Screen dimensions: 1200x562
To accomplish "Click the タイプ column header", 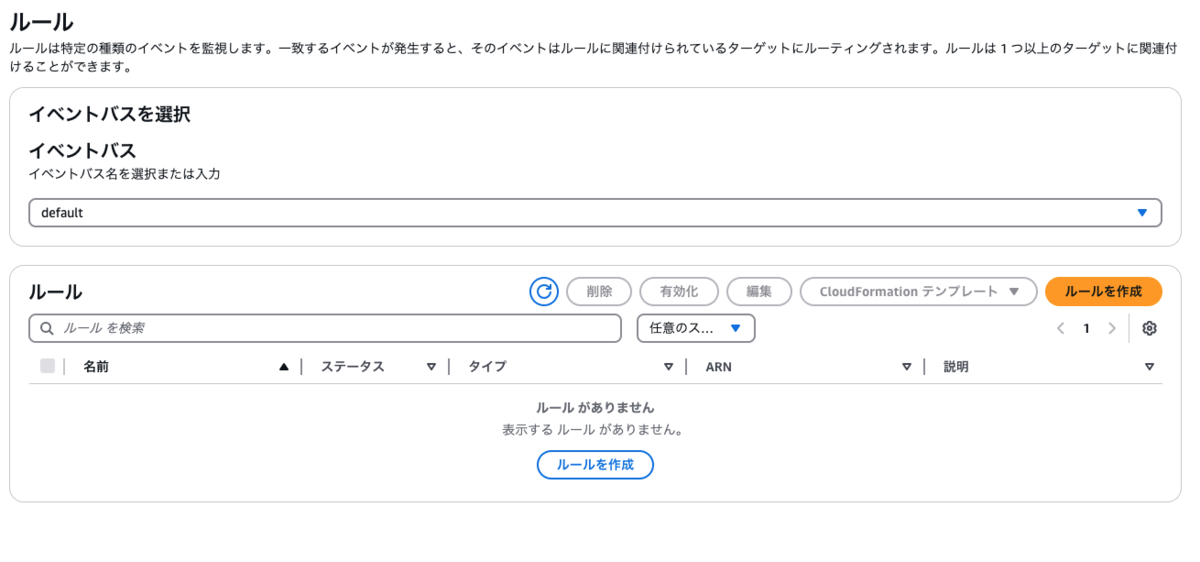I will pyautogui.click(x=487, y=367).
